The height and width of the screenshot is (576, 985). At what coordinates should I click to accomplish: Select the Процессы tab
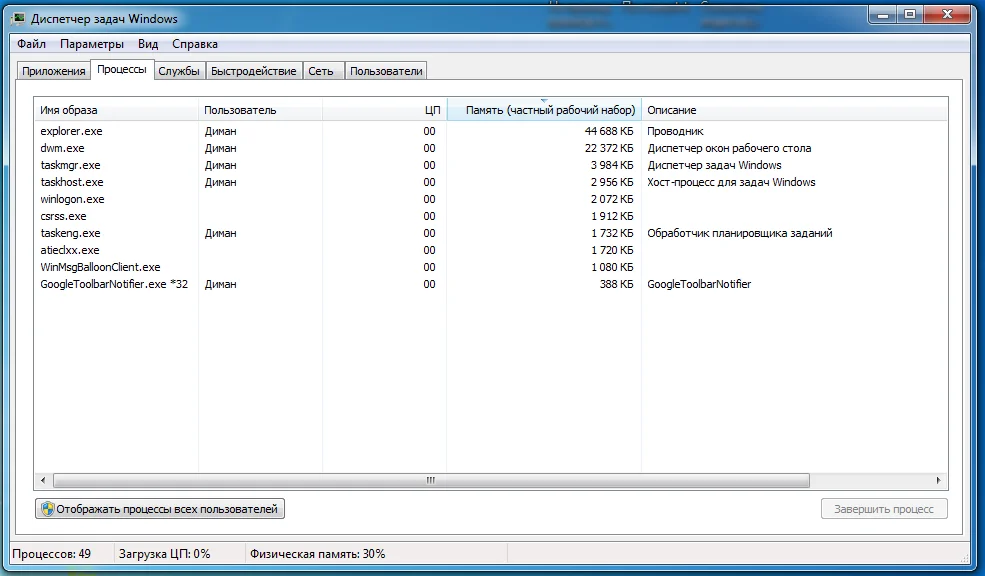pyautogui.click(x=122, y=69)
